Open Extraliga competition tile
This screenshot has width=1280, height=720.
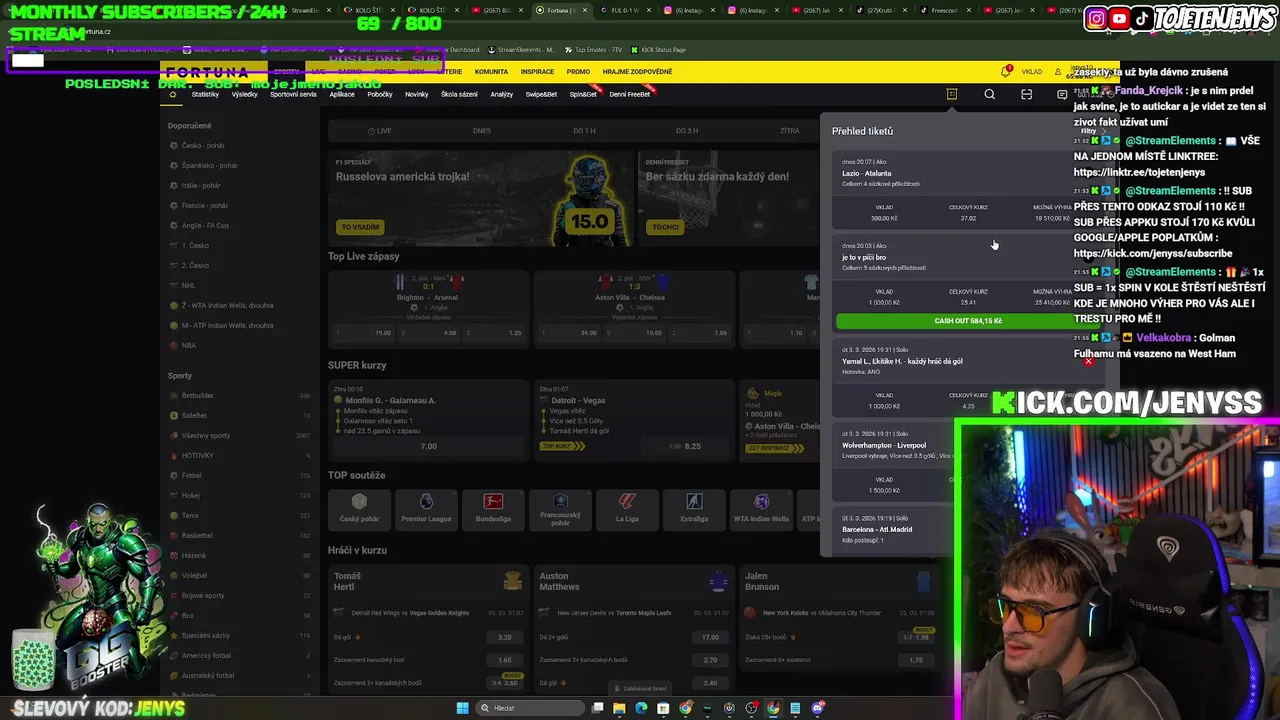click(694, 509)
